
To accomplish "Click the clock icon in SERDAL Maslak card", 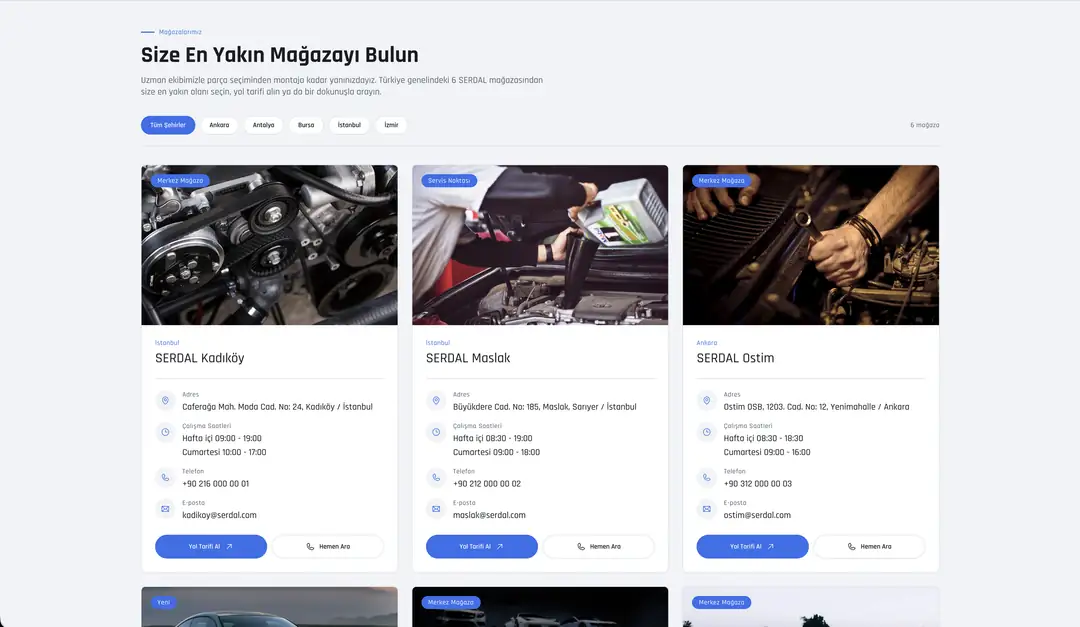I will (436, 432).
